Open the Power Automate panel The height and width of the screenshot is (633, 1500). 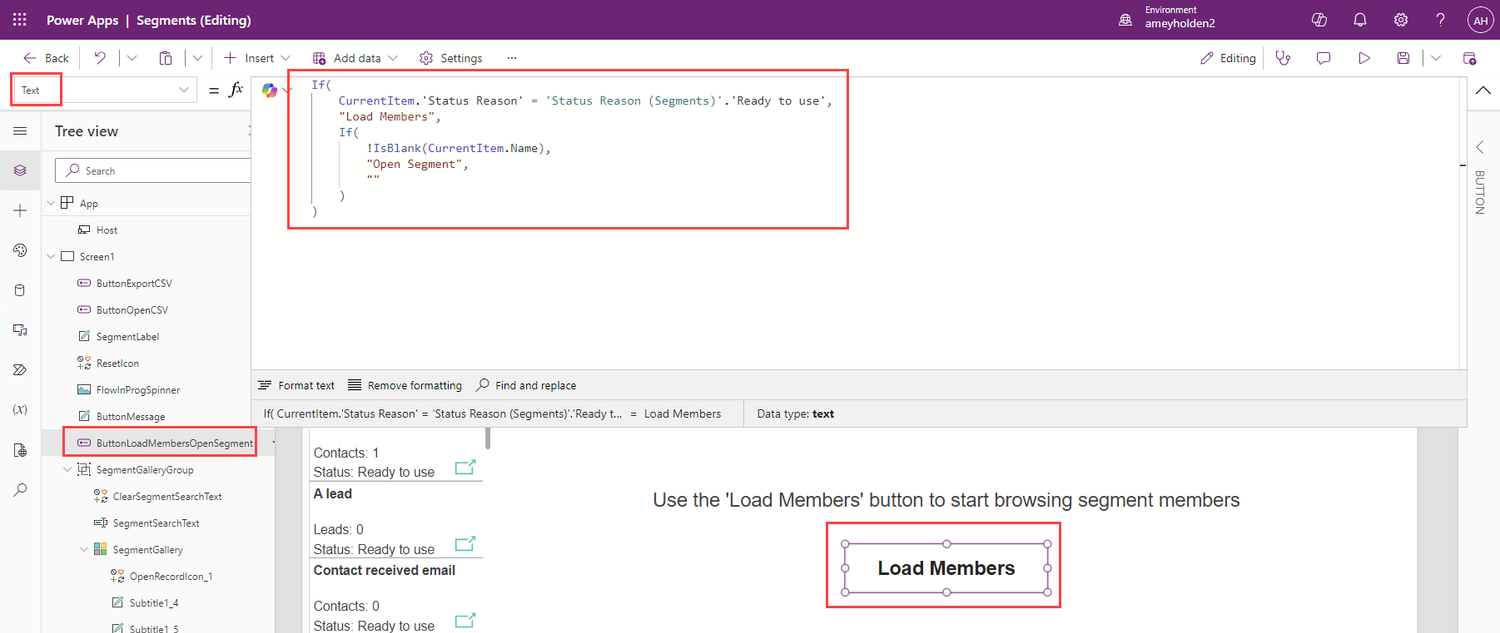pyautogui.click(x=20, y=370)
